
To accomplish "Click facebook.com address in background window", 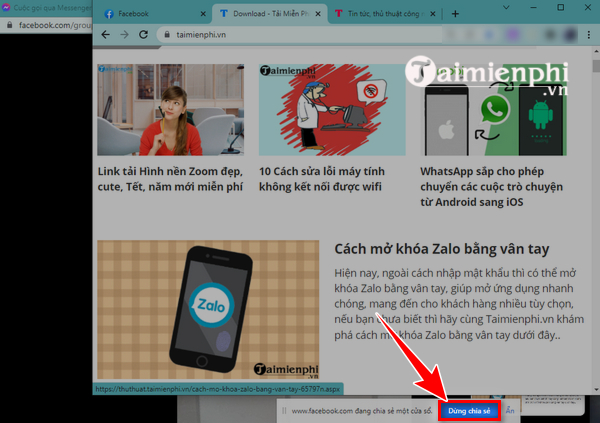I will coord(55,25).
